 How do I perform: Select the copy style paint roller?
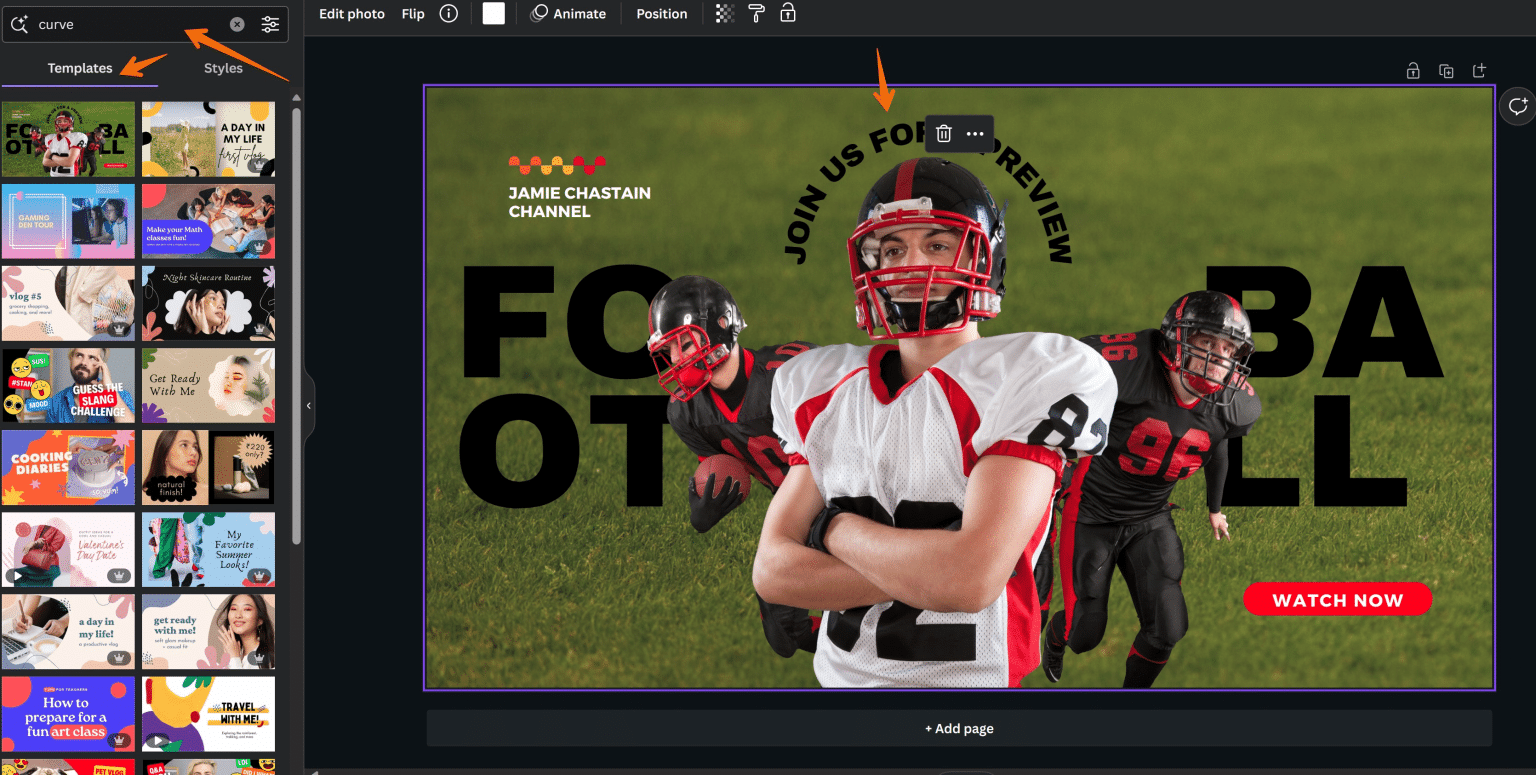point(756,14)
